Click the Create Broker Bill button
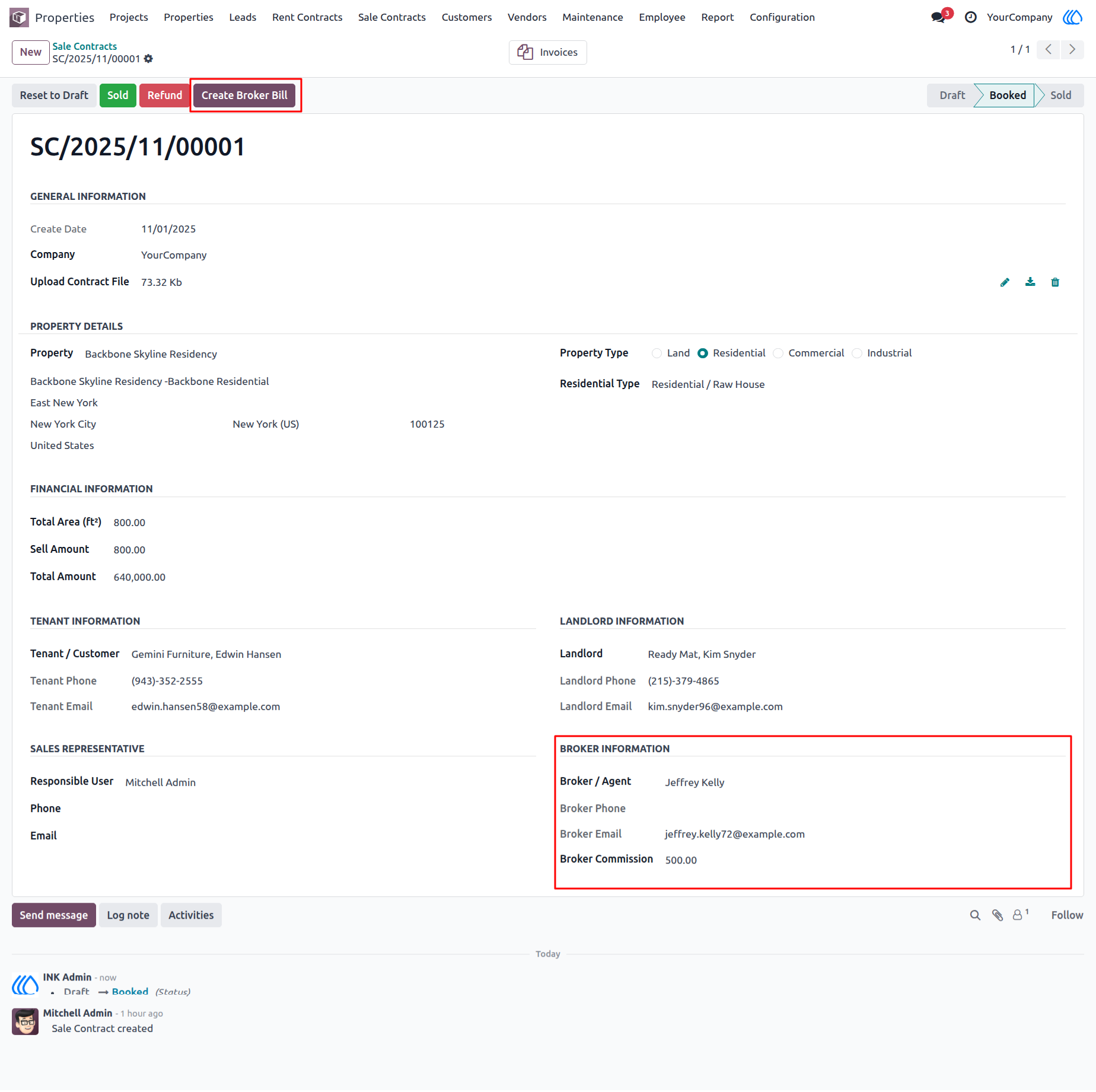Screen dimensions: 1096x1092 pos(244,95)
